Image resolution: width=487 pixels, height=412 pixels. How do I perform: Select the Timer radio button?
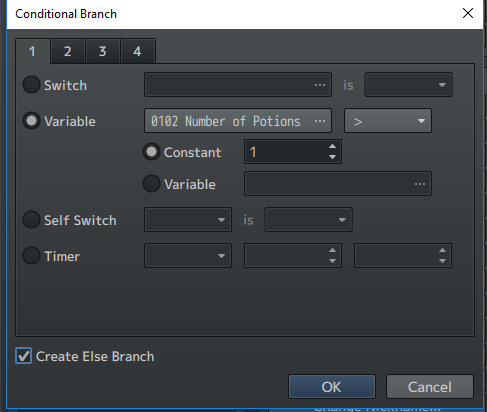[x=31, y=256]
